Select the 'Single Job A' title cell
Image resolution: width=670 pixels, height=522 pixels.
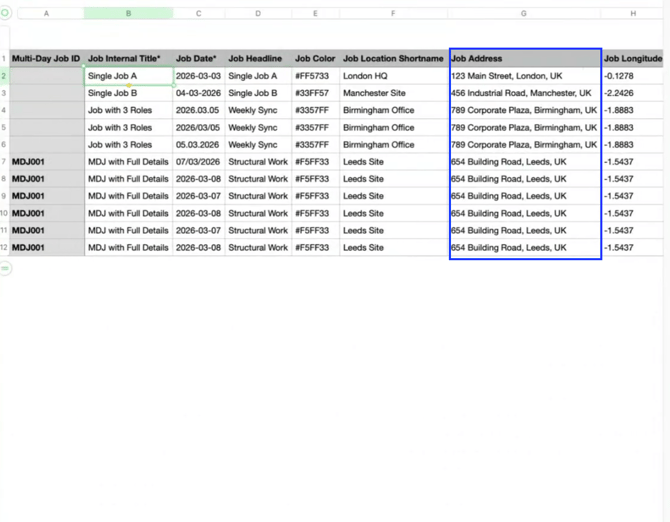pos(128,76)
